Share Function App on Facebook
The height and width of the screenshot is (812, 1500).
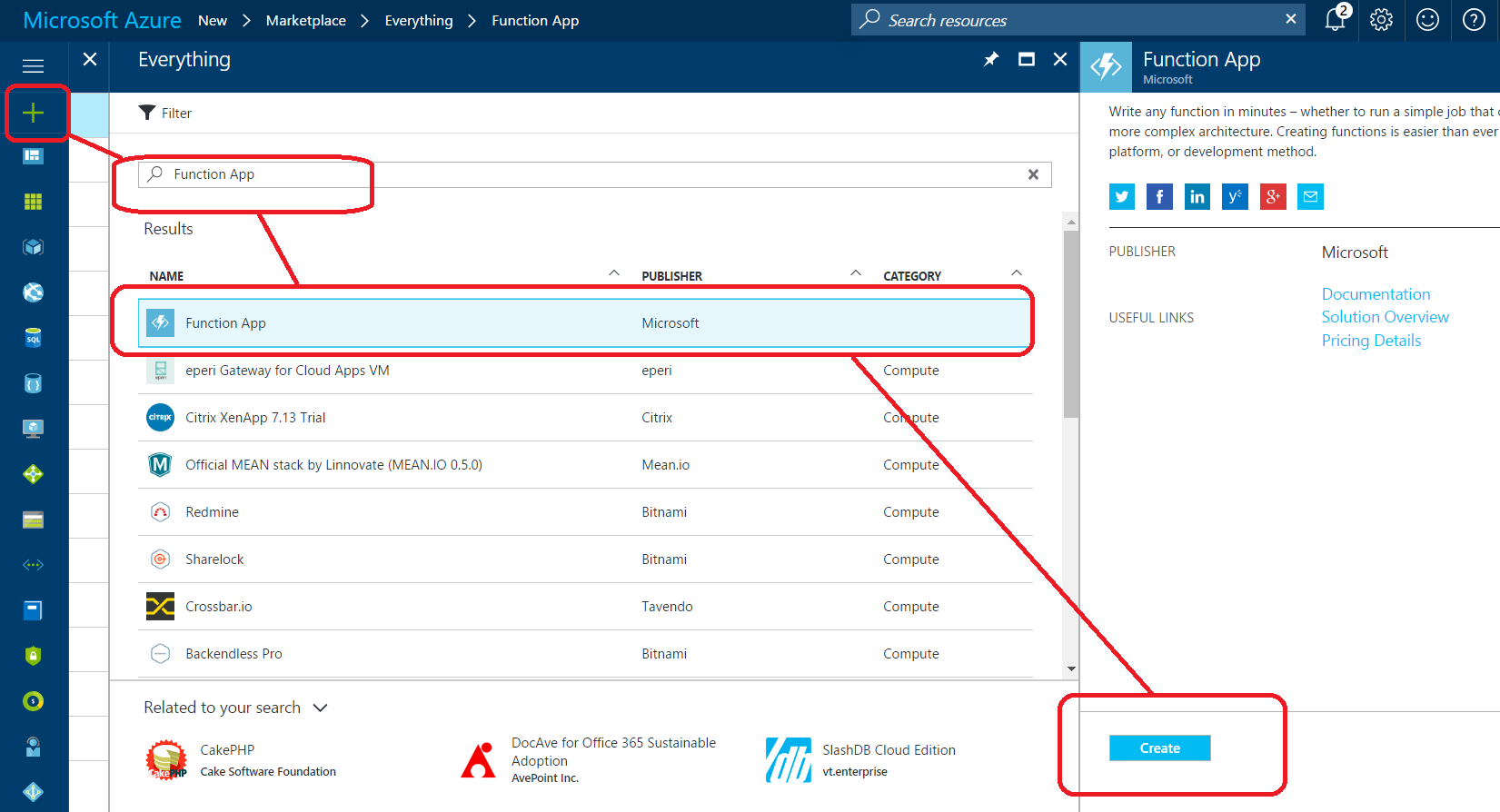1159,196
